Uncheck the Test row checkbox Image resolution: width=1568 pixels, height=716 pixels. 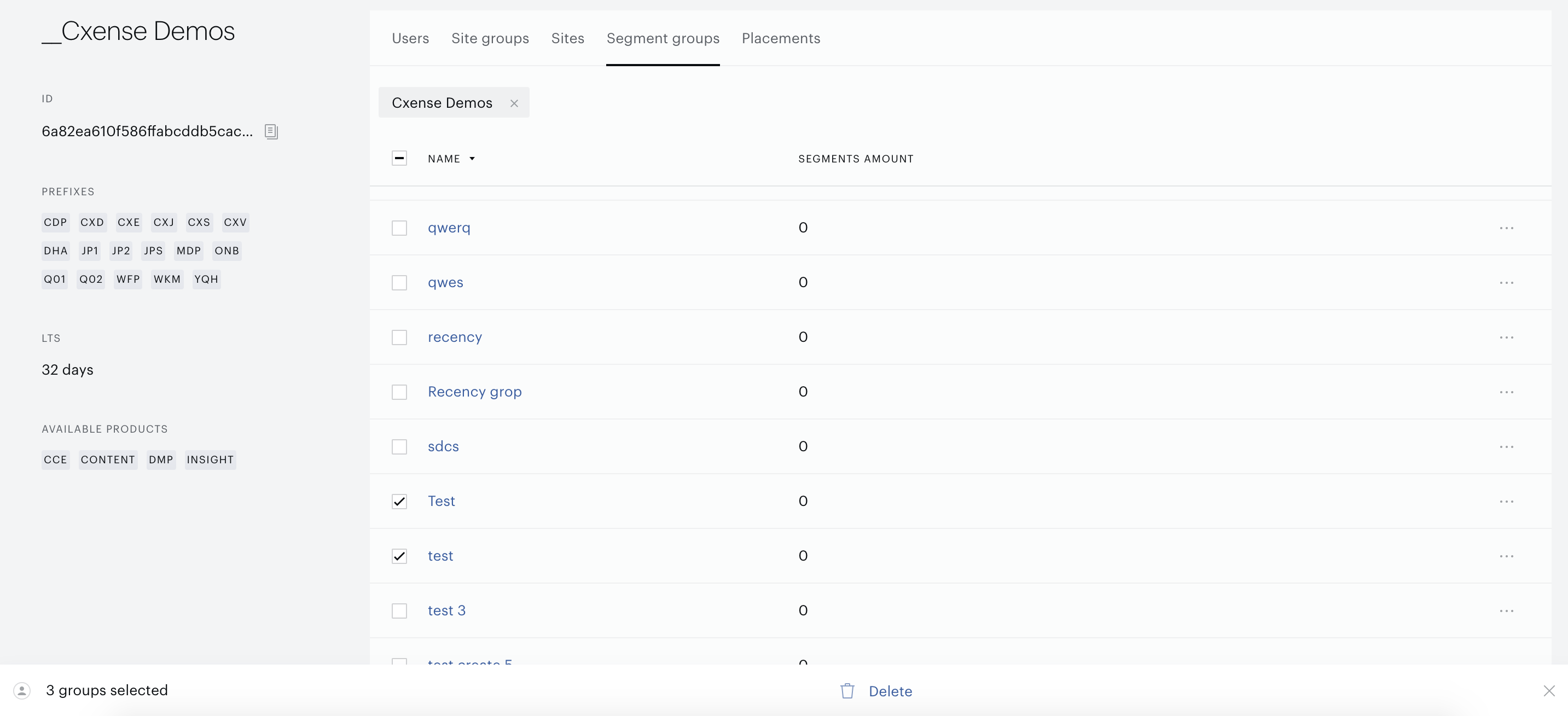tap(399, 502)
